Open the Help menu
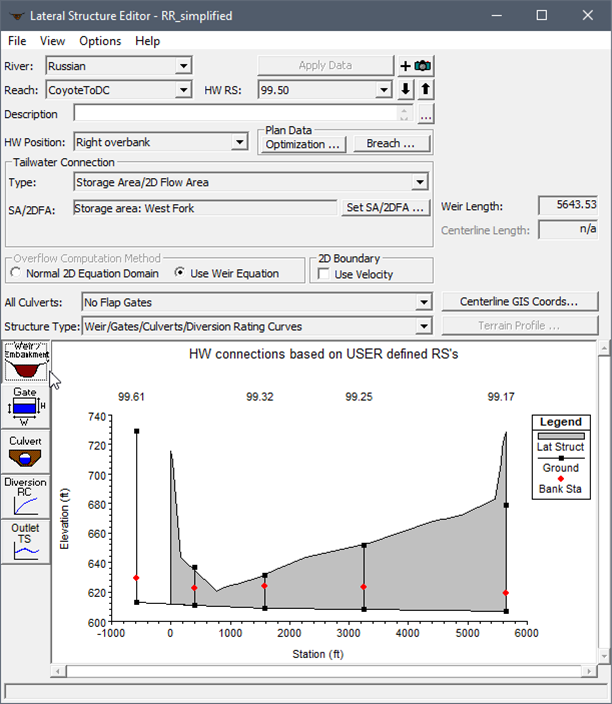Screen dimensions: 612x704 point(148,41)
